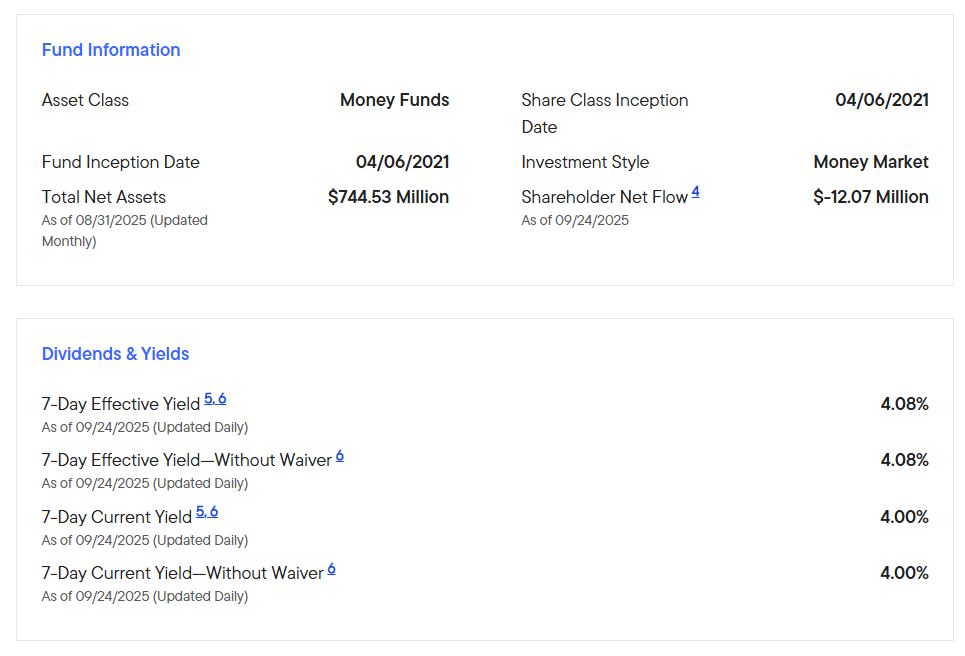Click footnote 6 next to 7-Day Current Yield

click(214, 512)
